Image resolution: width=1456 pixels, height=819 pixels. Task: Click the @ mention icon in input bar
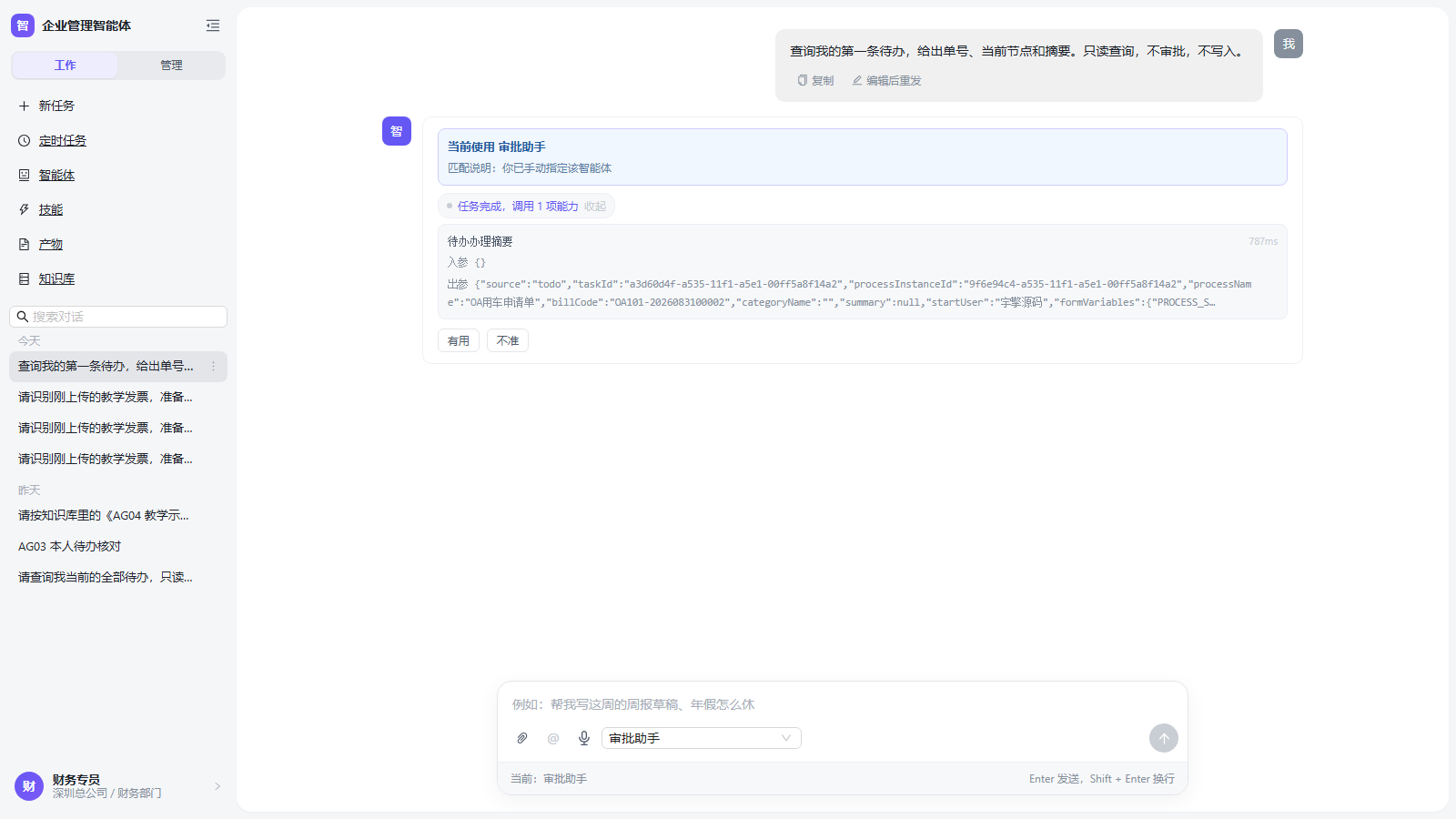[x=553, y=738]
